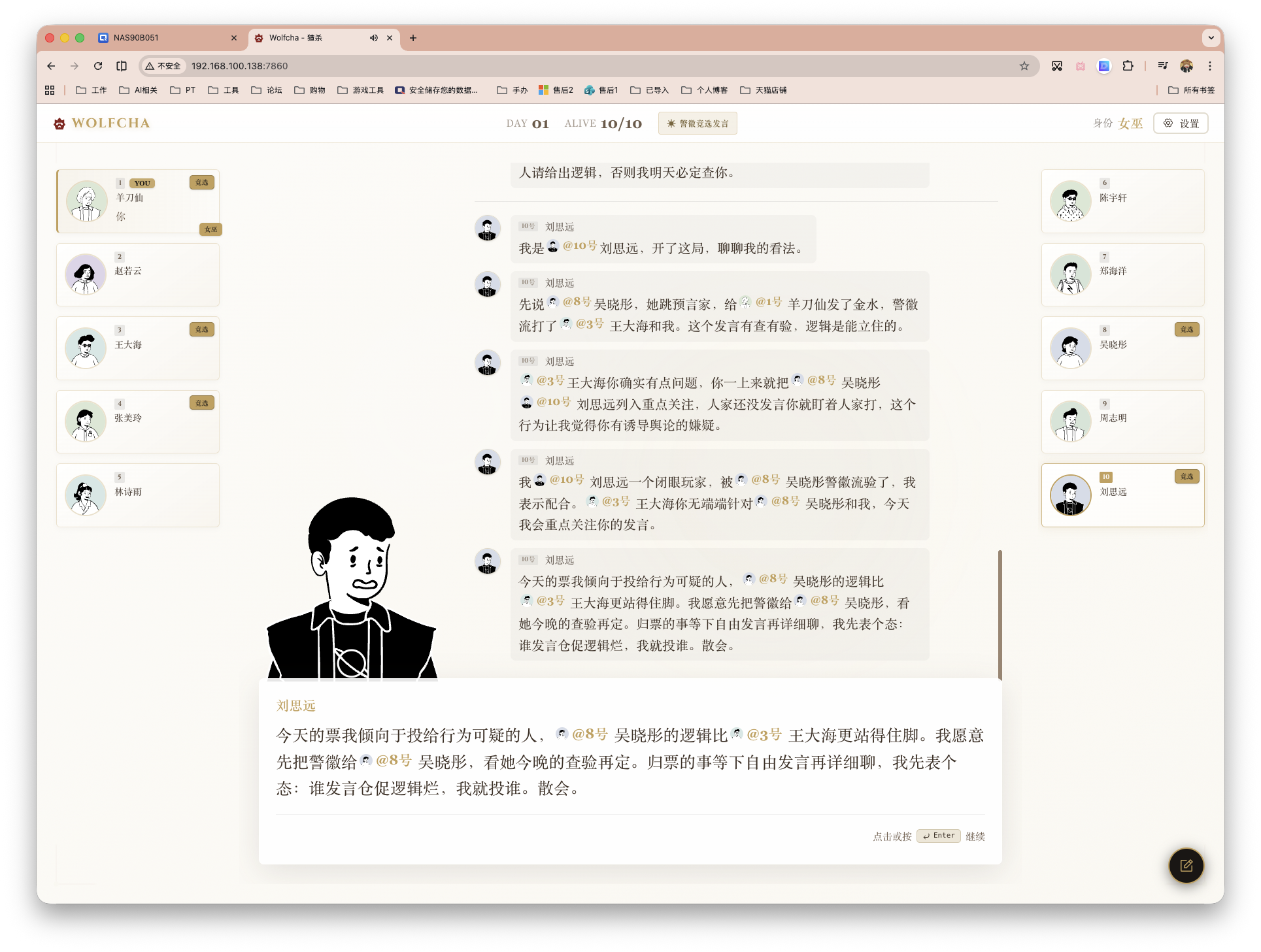Click the browser page refresh icon
The width and height of the screenshot is (1261, 952).
[97, 66]
